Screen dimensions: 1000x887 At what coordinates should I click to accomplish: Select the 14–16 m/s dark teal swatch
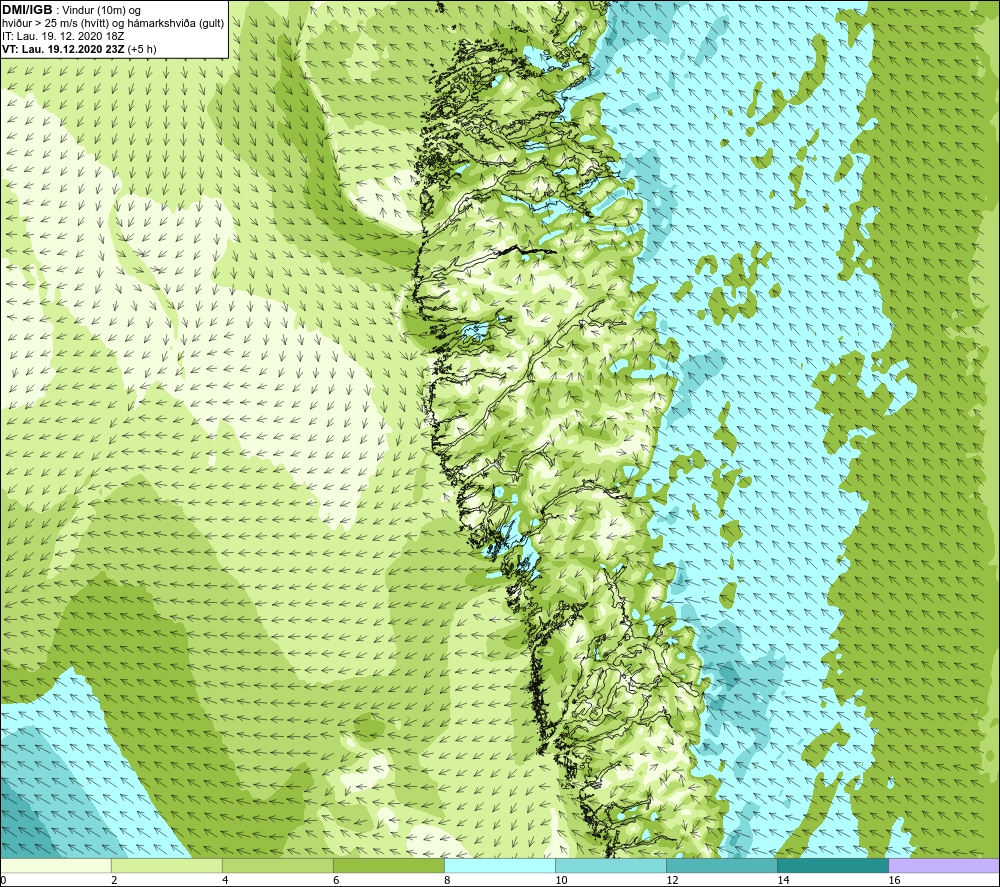(x=832, y=866)
